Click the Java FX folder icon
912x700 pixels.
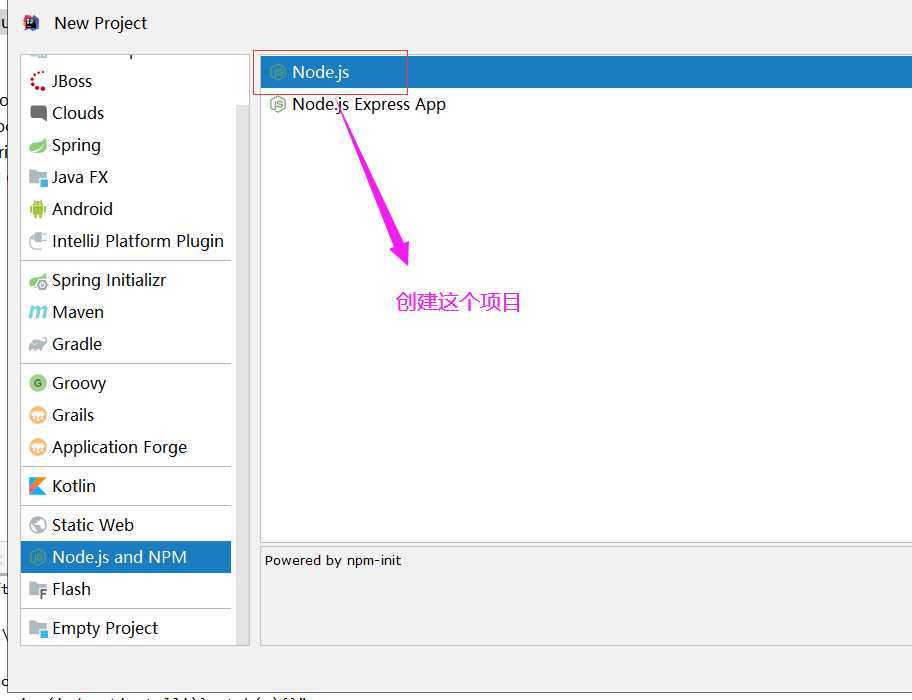(x=38, y=177)
